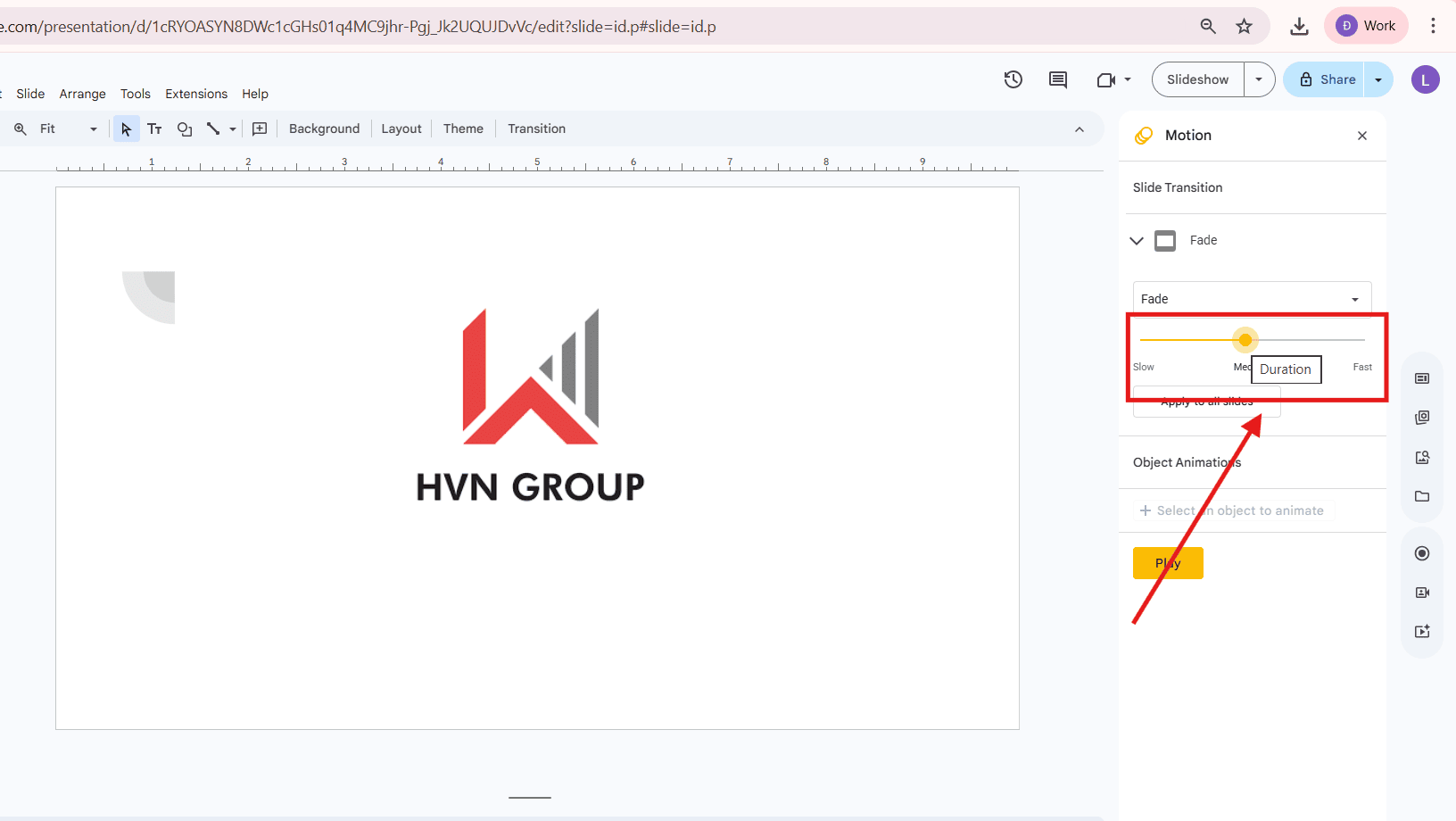Viewport: 1456px width, 821px height.
Task: Open the Fit zoom level dropdown
Action: click(69, 129)
